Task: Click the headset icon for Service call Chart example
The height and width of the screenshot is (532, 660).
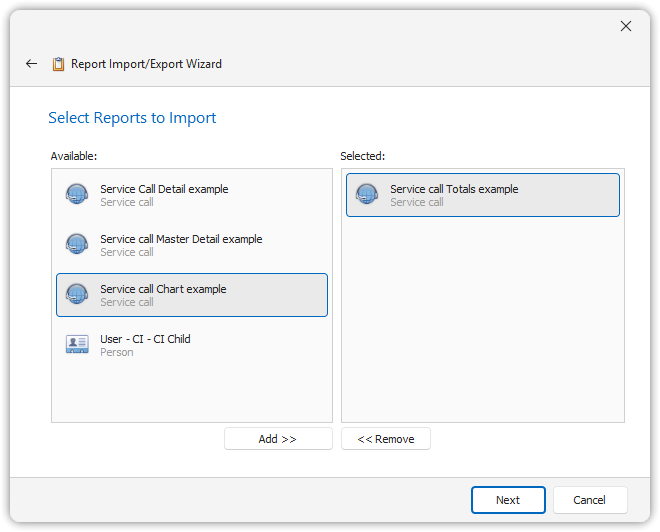Action: 77,295
